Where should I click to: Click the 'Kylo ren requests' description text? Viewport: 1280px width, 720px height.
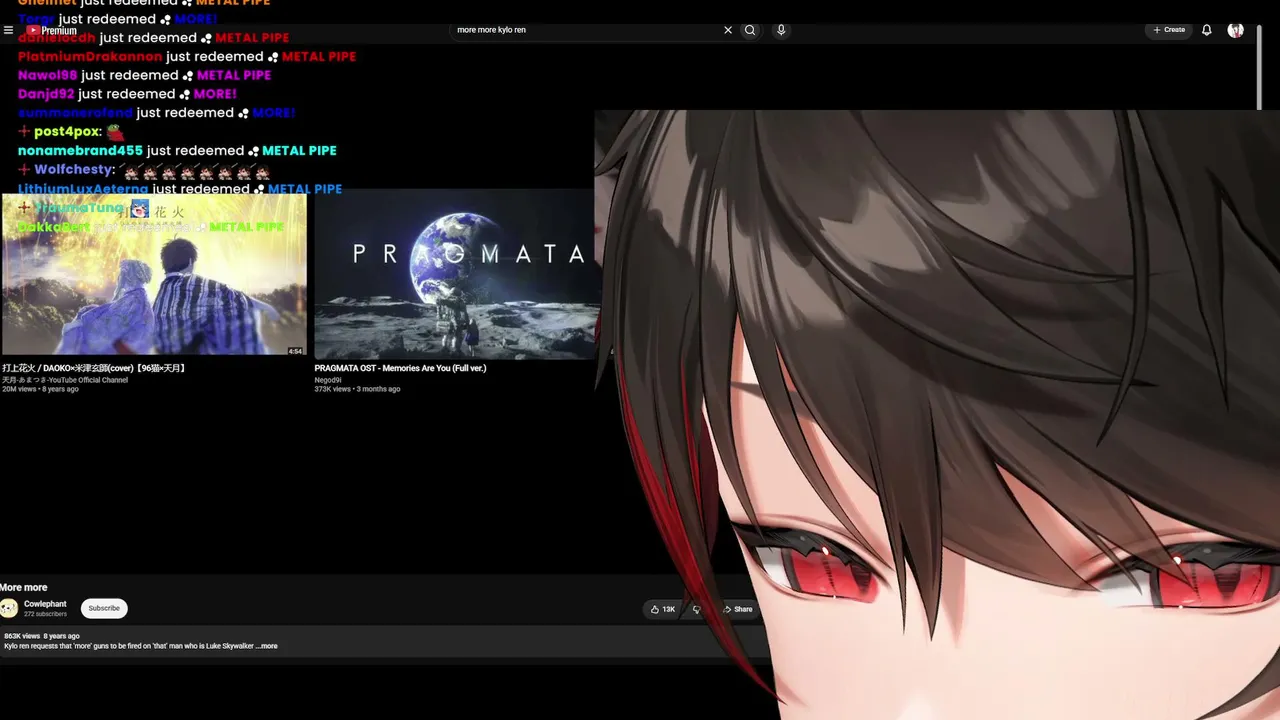pos(129,646)
